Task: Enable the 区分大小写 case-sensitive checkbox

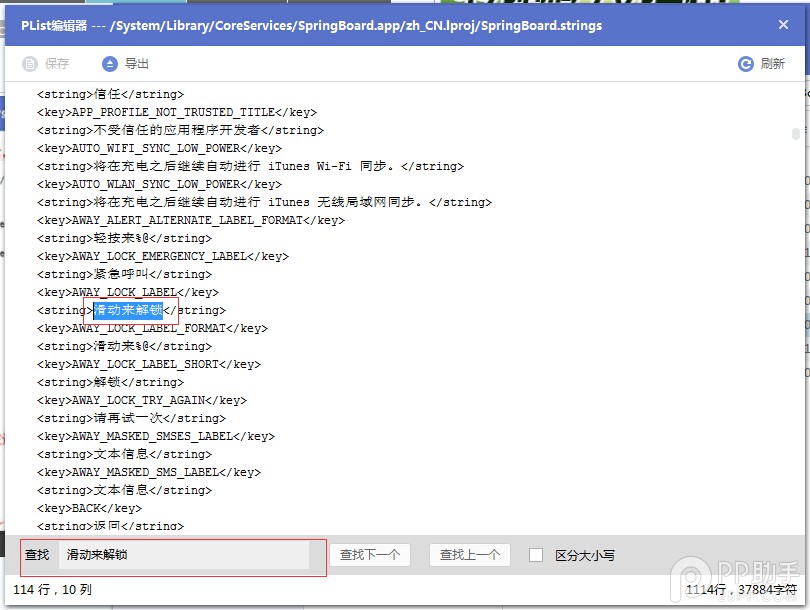Action: click(x=536, y=556)
